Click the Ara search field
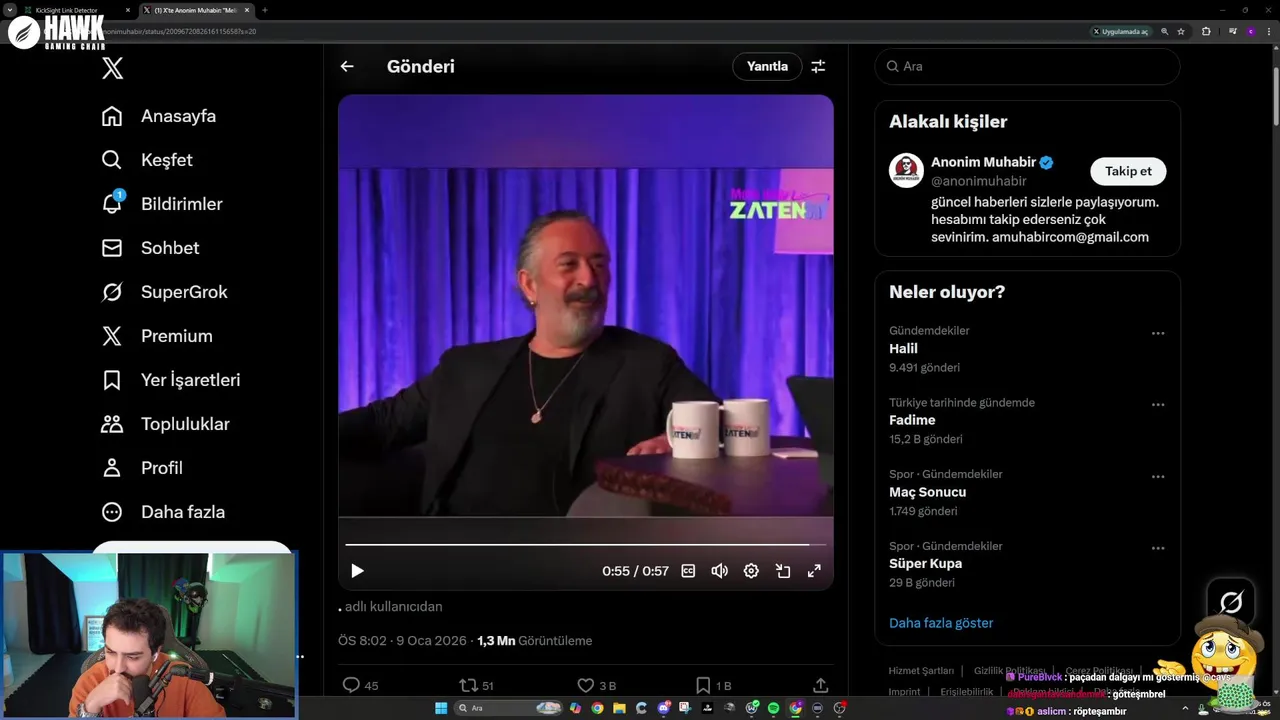 point(1027,66)
